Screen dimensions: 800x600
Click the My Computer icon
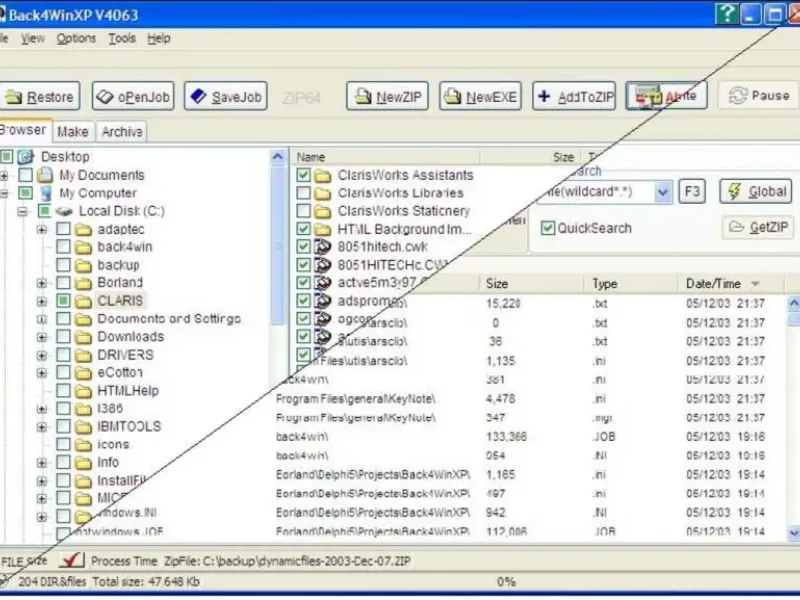(46, 193)
